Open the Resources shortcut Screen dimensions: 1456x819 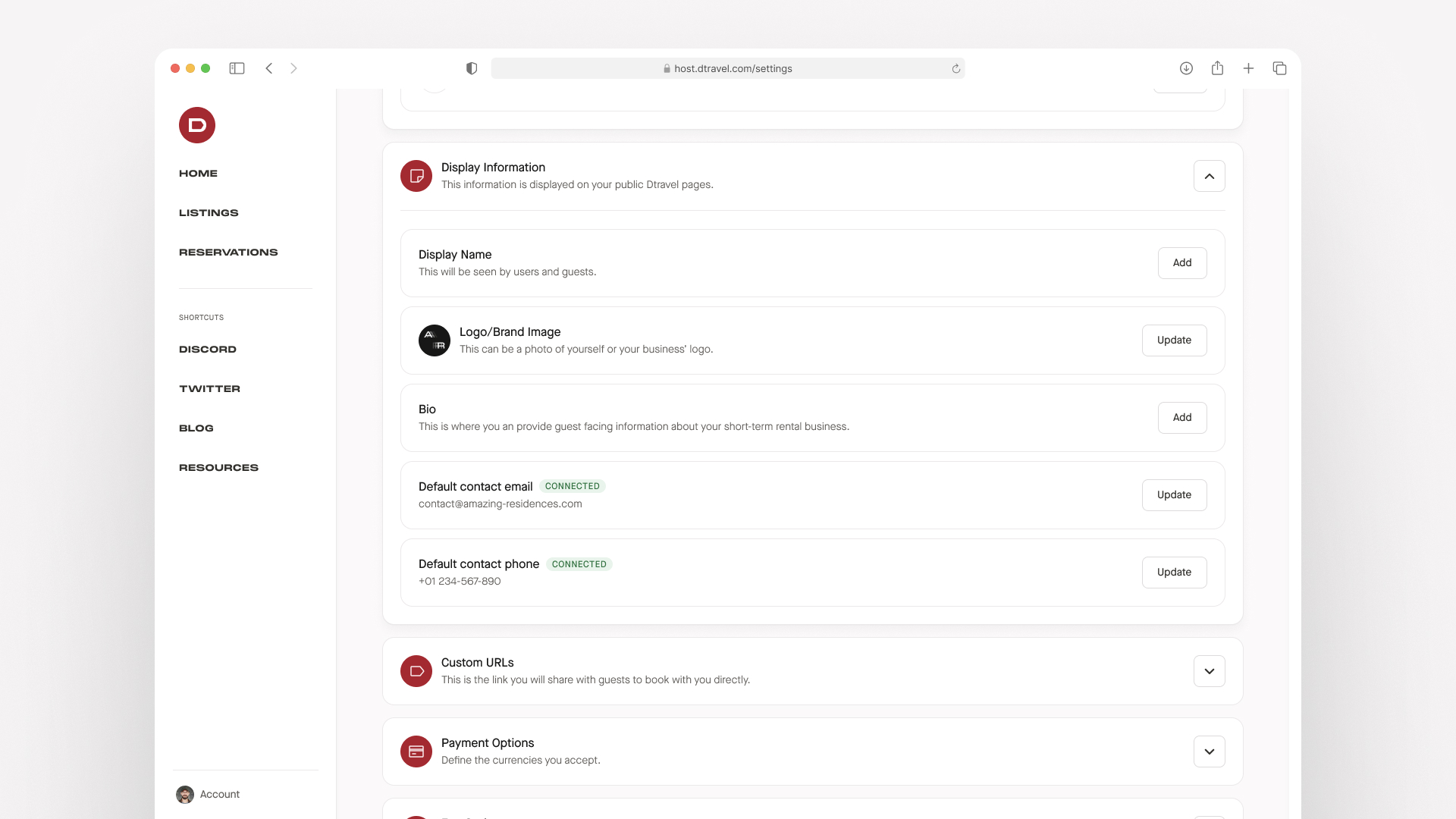click(x=218, y=468)
